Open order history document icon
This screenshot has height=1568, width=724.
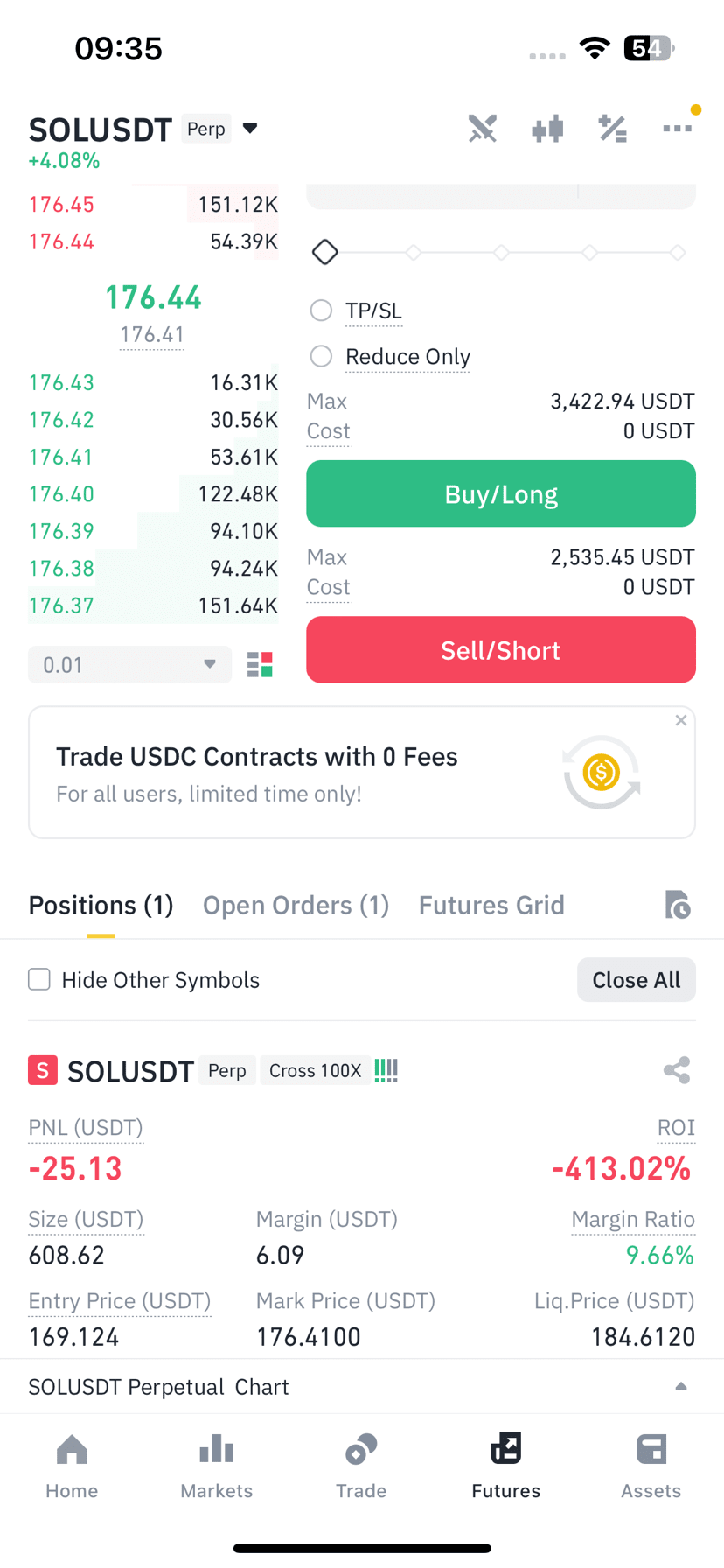coord(678,905)
